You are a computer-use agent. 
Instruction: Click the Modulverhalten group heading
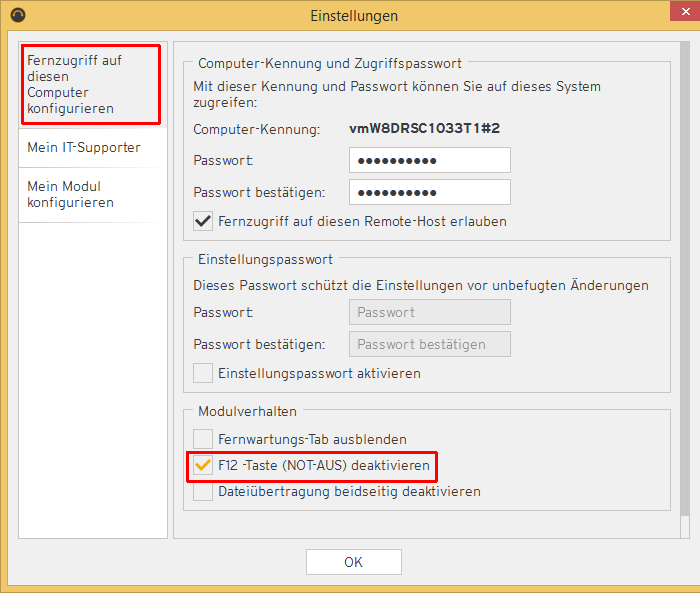247,411
